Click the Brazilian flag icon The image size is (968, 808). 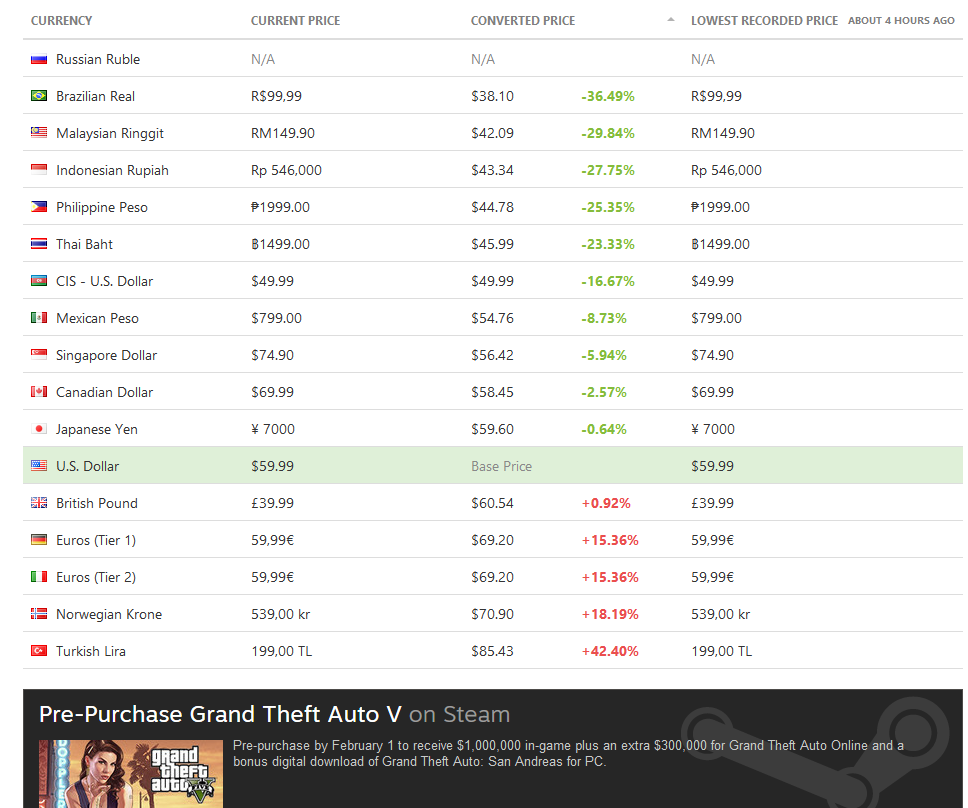click(x=39, y=96)
